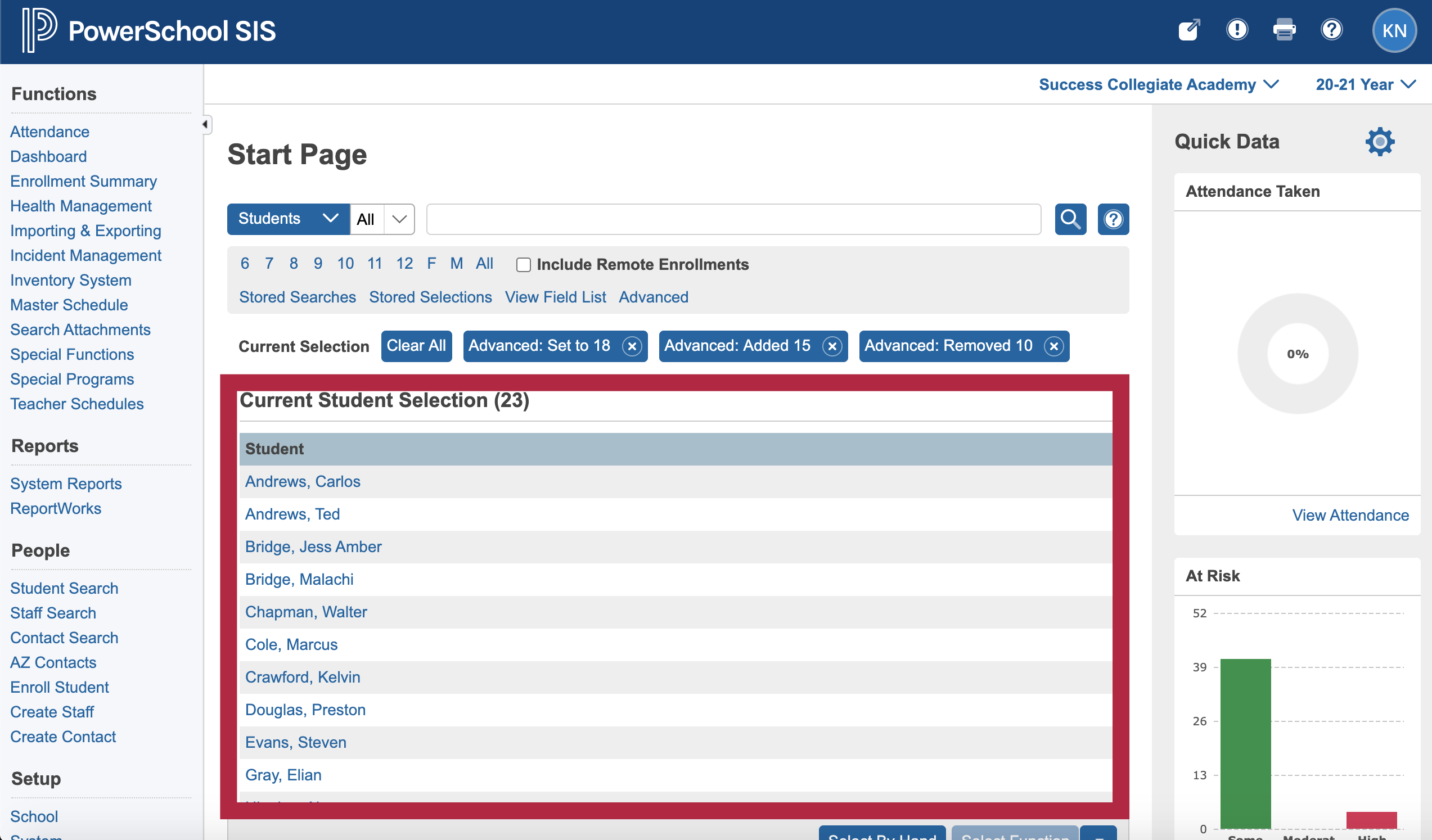
Task: Click View Attendance link in Quick Data
Action: [1350, 515]
